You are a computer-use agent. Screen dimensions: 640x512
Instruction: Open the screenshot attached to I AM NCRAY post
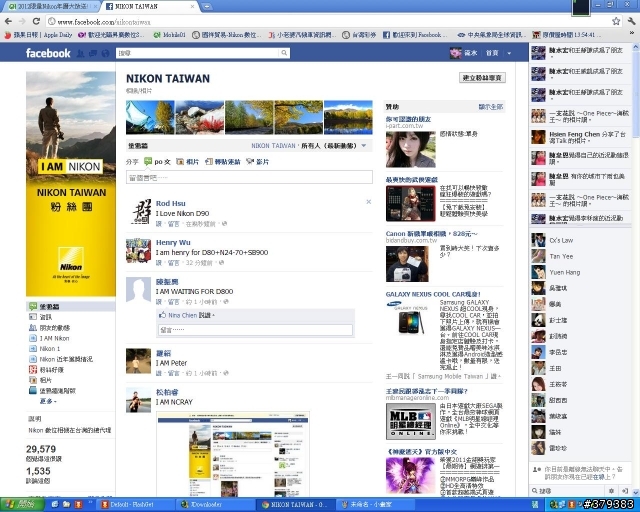click(x=233, y=454)
